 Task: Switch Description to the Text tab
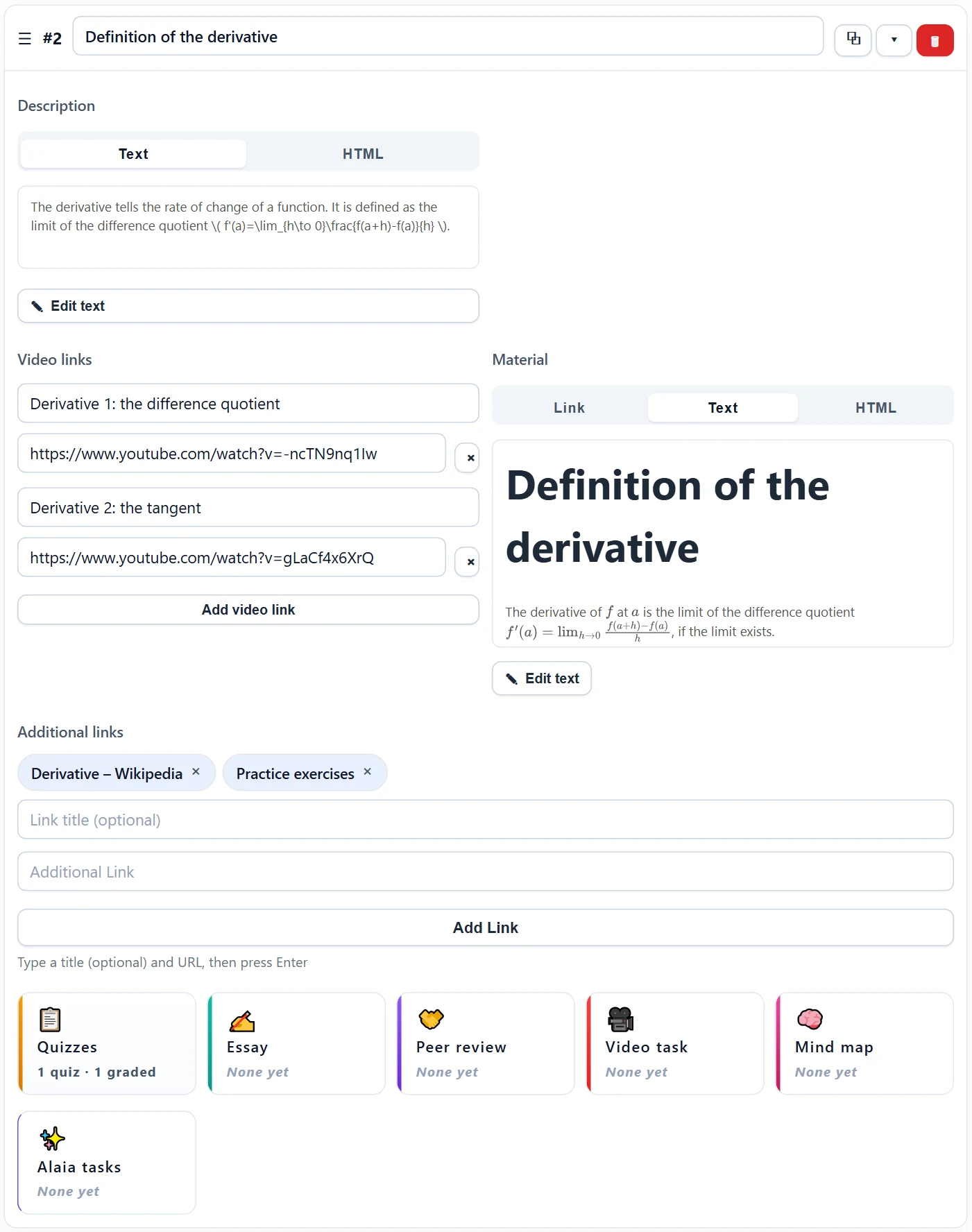(133, 154)
